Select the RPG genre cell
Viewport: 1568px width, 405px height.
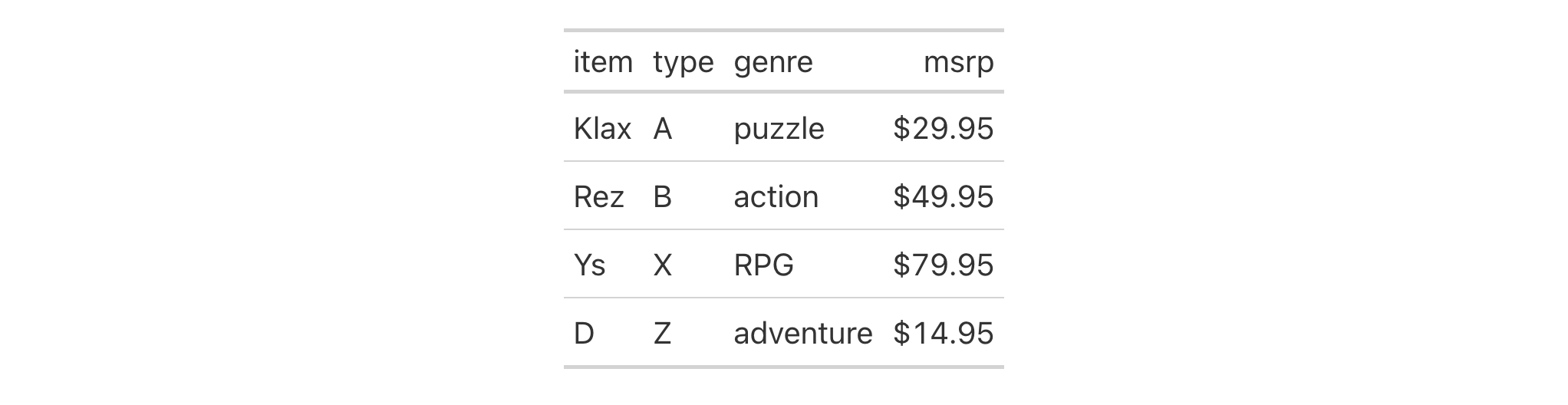pyautogui.click(x=803, y=265)
